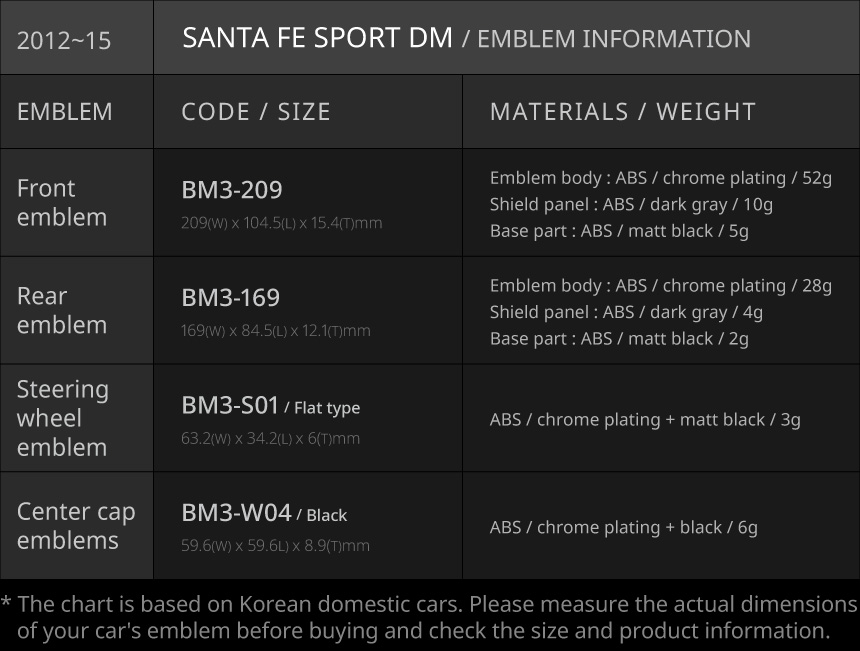Click the chrome plating + matt black / 3g text
Viewport: 860px width, 651px height.
coord(645,420)
